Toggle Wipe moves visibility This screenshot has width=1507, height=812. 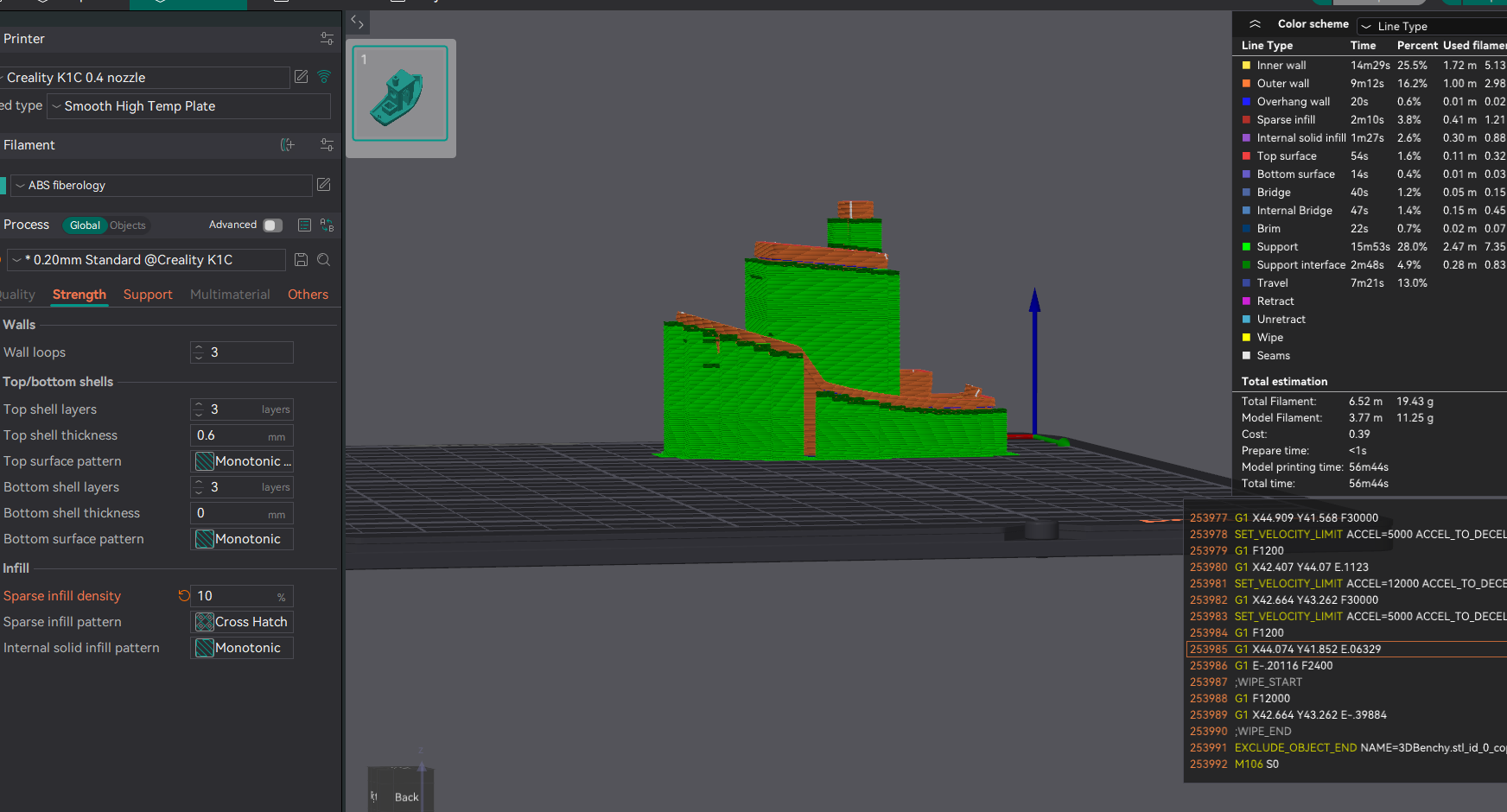1246,338
